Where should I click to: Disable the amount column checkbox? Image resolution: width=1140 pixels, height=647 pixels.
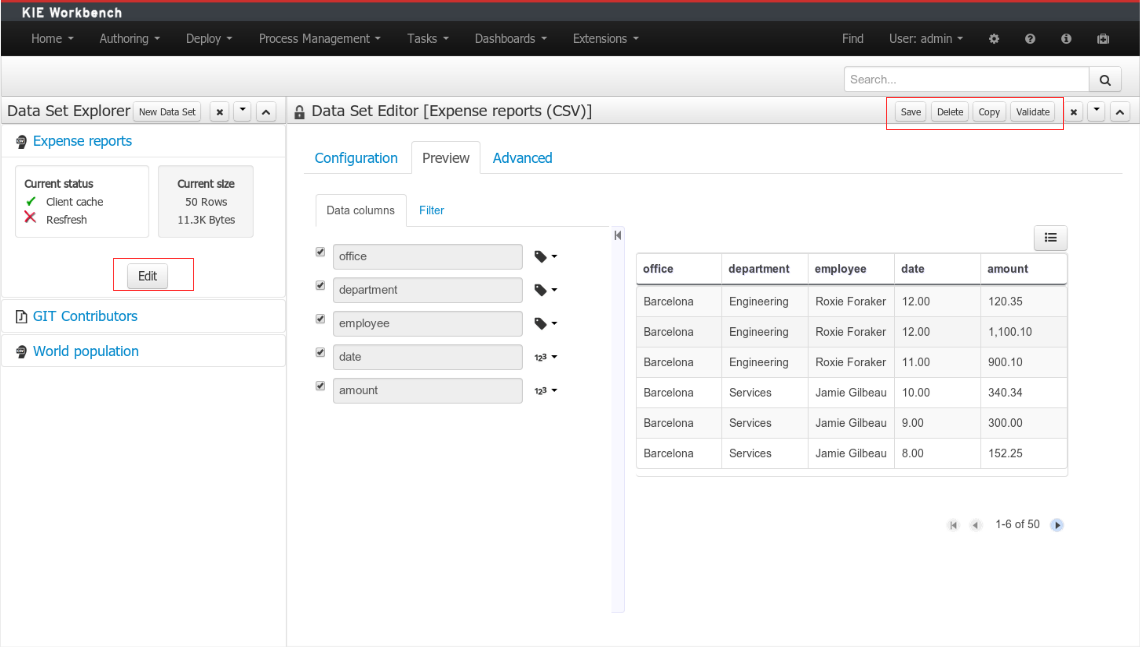[x=321, y=386]
